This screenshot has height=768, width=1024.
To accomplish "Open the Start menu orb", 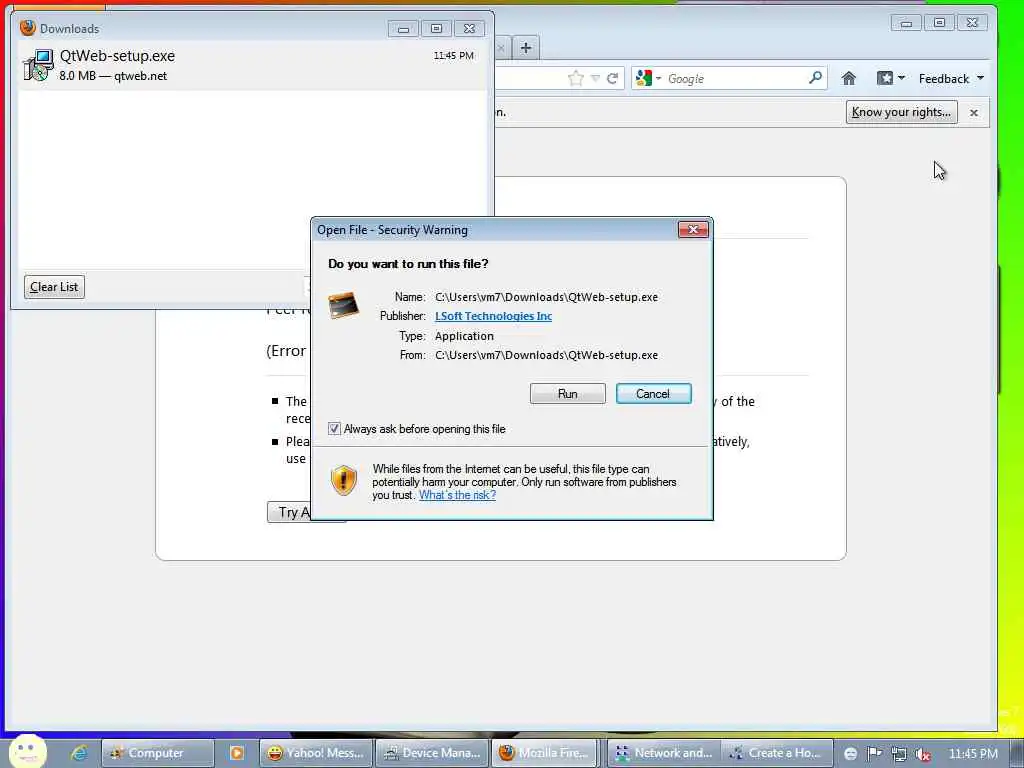I will pos(27,751).
